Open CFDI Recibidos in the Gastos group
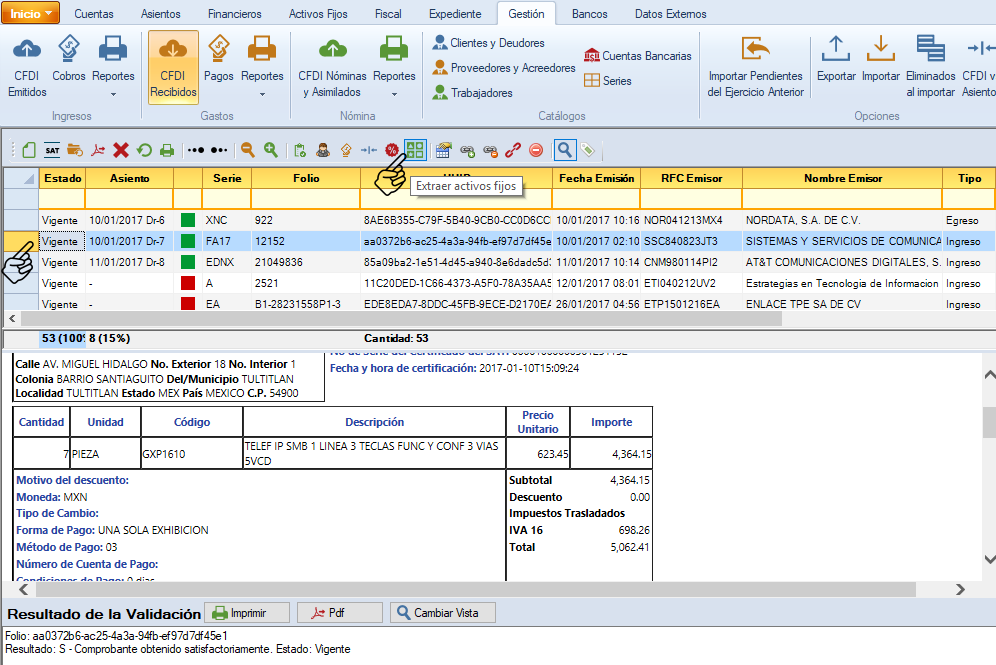Image resolution: width=996 pixels, height=665 pixels. click(173, 66)
